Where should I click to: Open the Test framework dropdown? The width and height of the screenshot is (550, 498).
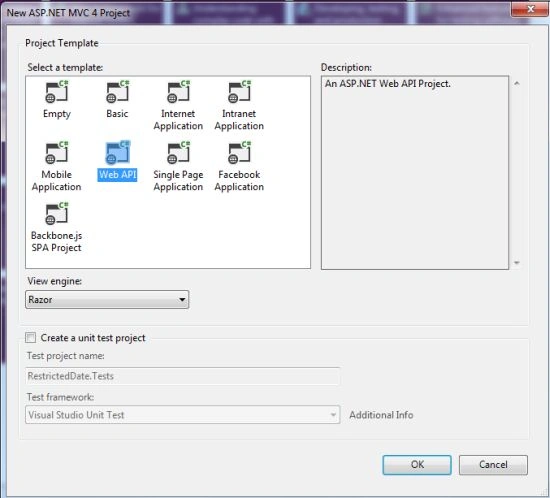(x=182, y=415)
